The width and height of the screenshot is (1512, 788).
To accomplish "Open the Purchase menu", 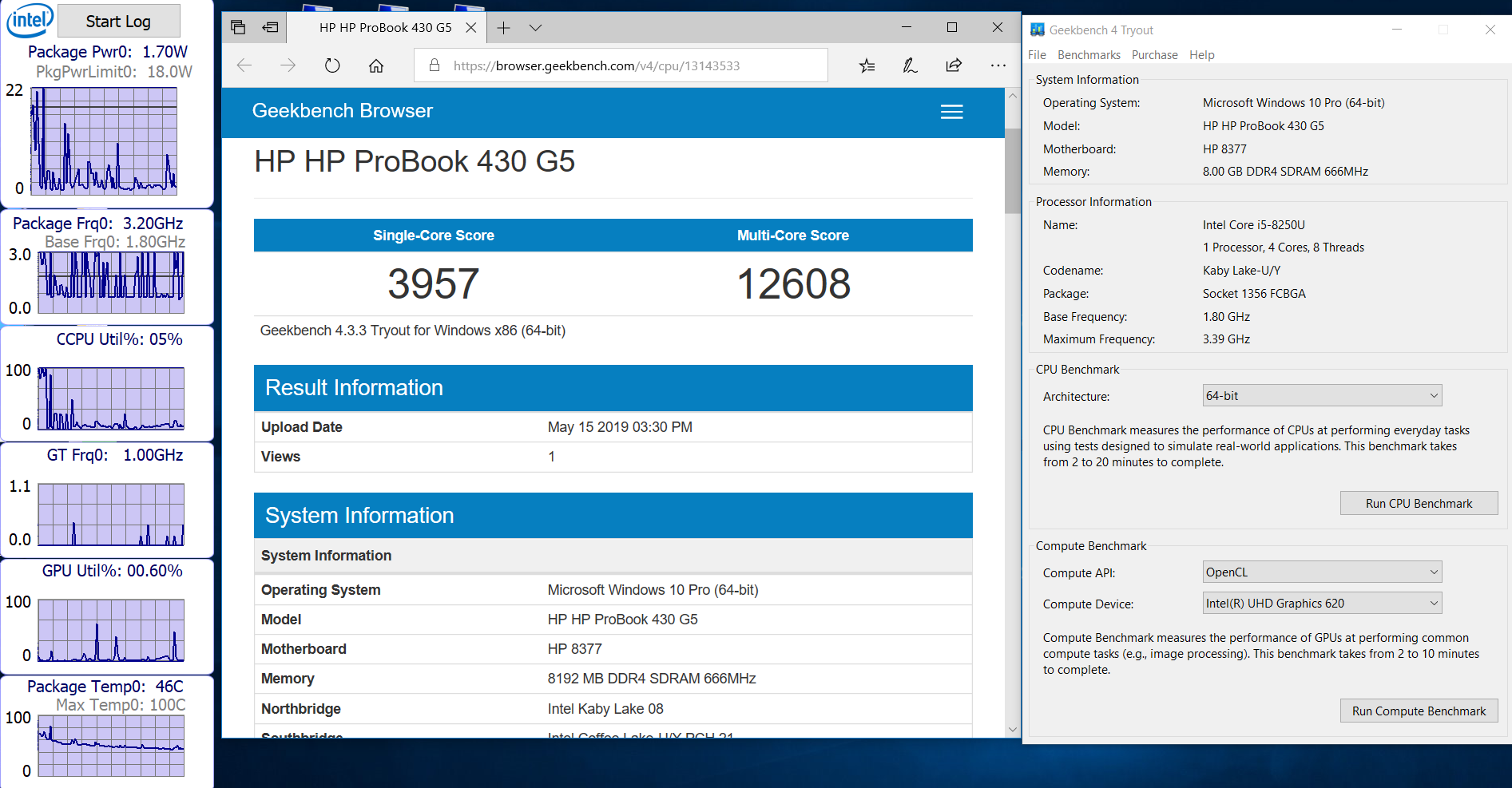I will coord(1154,55).
